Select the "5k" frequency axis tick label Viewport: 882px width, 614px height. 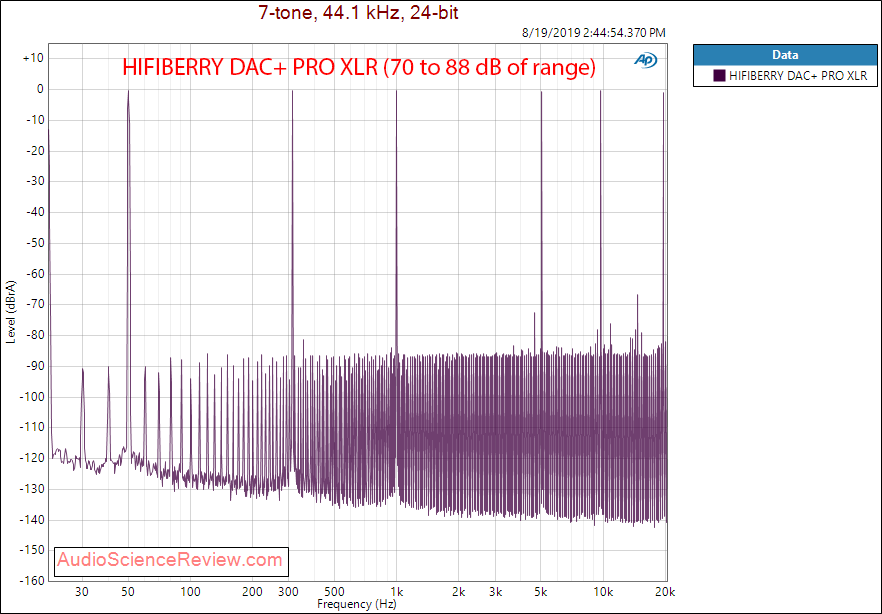point(541,592)
